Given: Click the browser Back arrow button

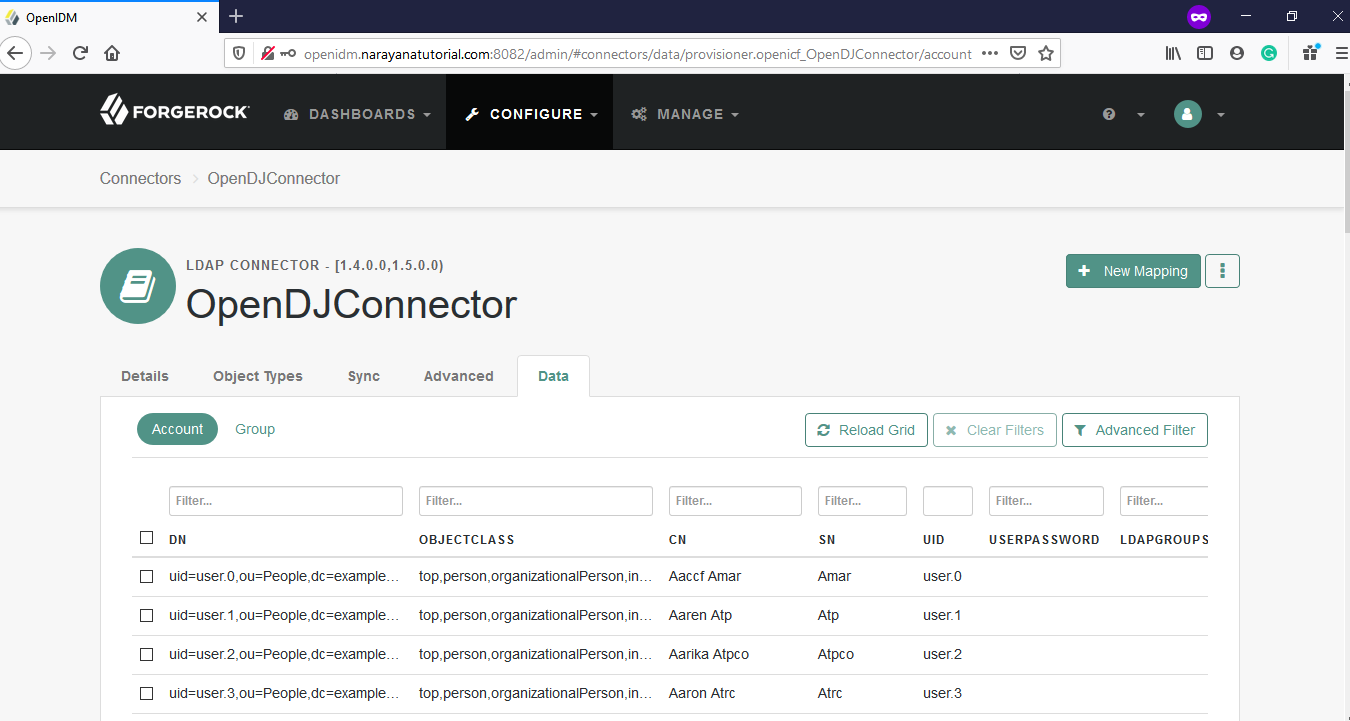Looking at the screenshot, I should pyautogui.click(x=17, y=53).
